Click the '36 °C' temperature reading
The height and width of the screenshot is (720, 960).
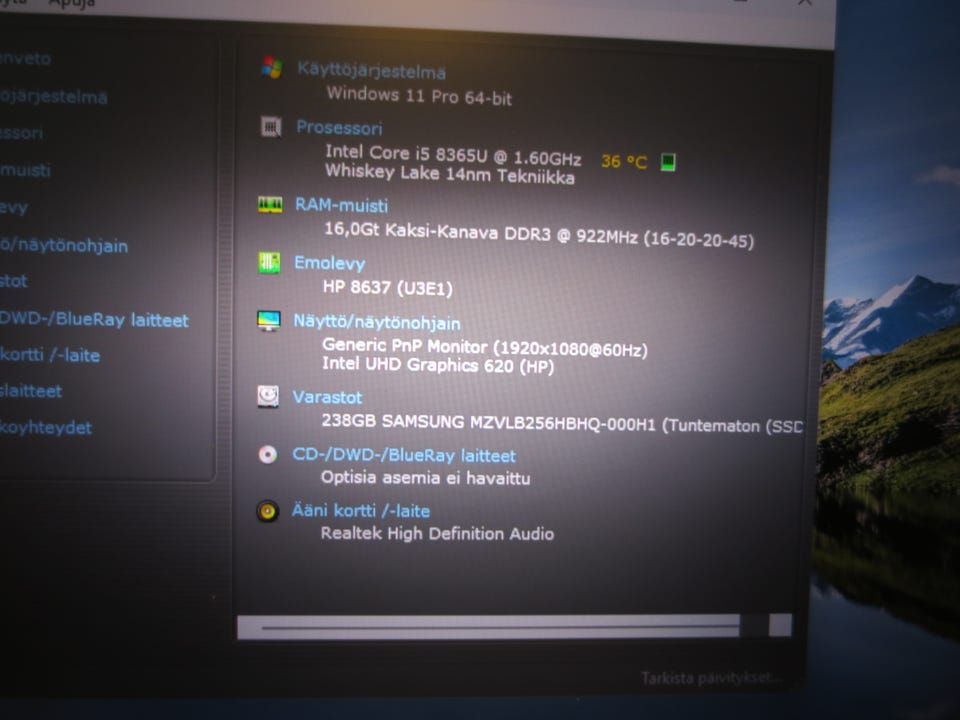click(x=624, y=162)
